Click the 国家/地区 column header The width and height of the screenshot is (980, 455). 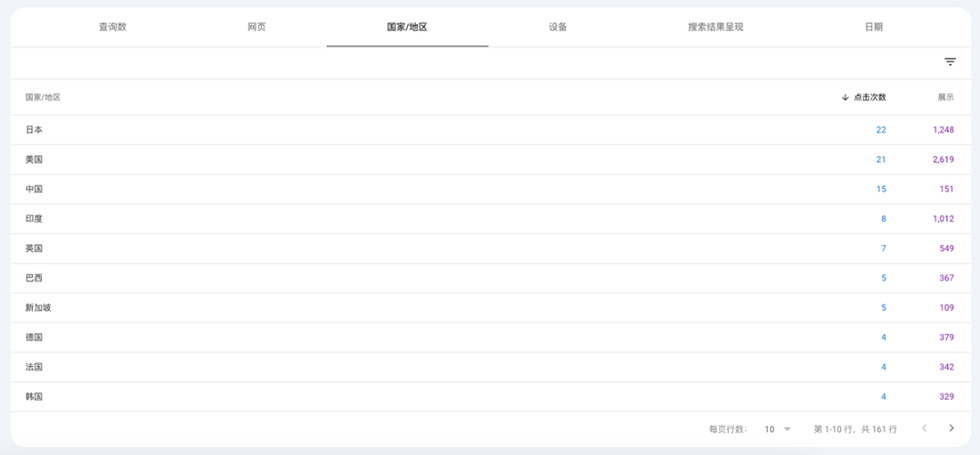pos(43,98)
